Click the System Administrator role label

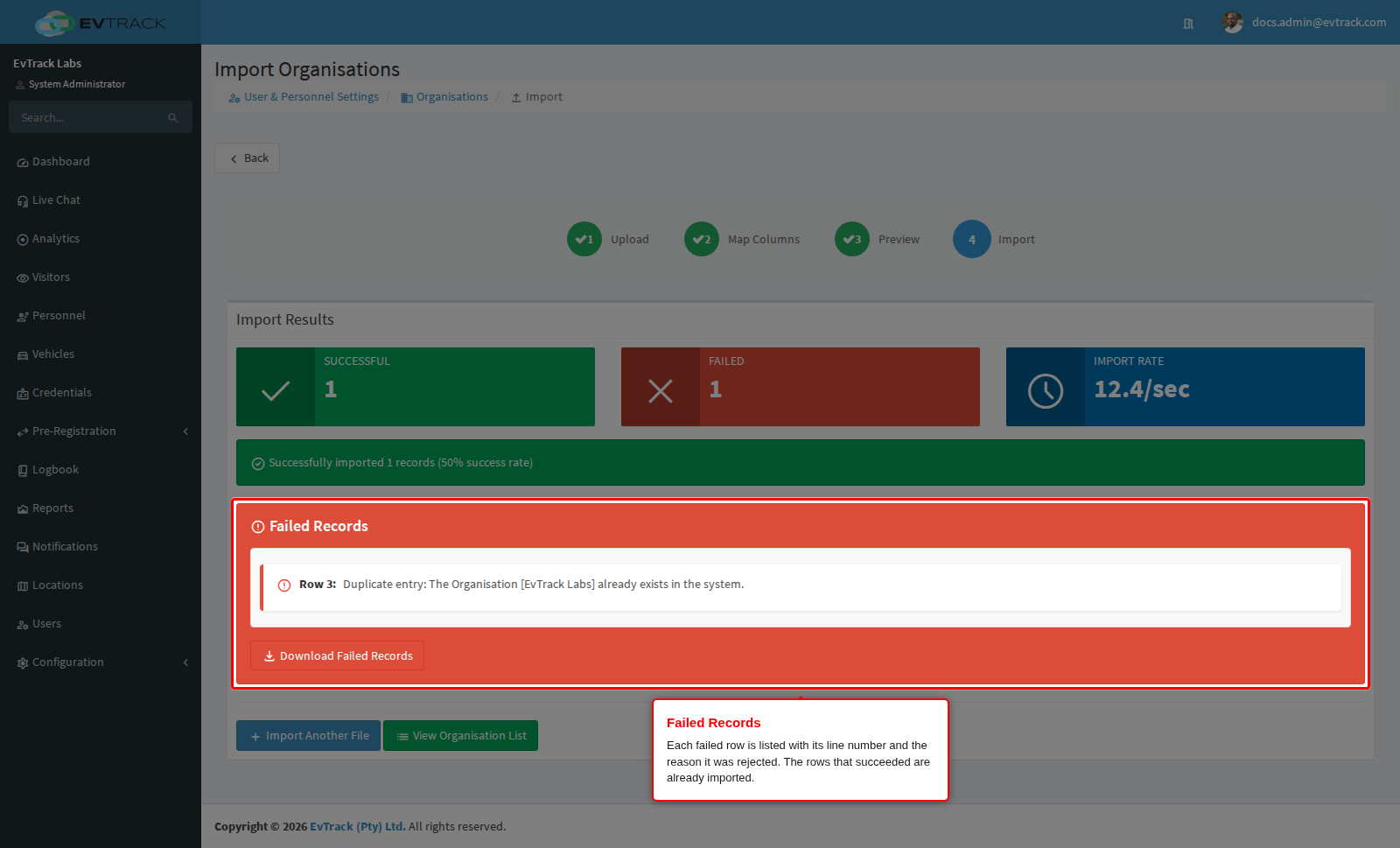coord(77,84)
